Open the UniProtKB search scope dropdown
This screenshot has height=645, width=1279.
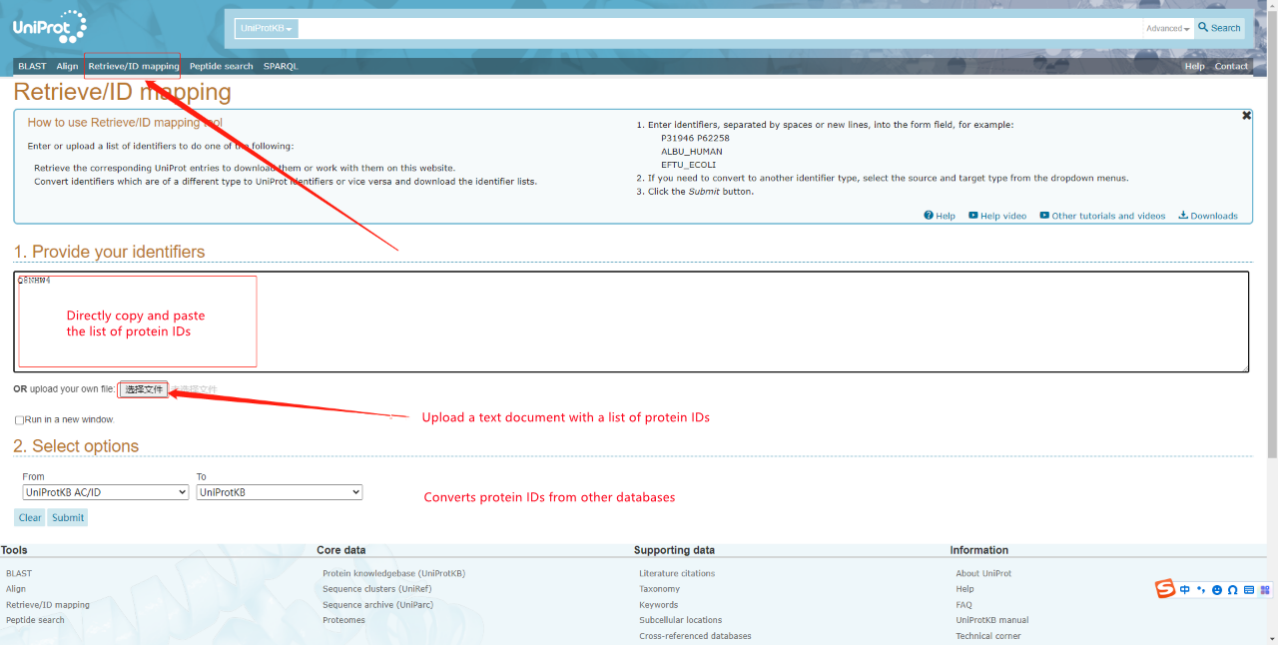pyautogui.click(x=266, y=29)
